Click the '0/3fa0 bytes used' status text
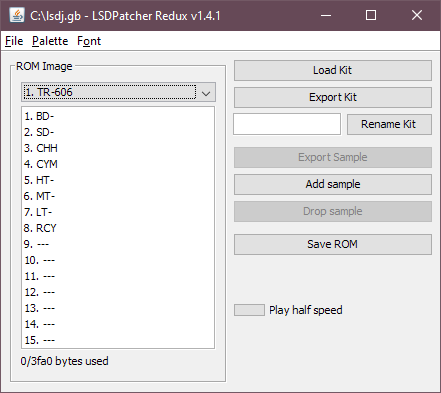 click(64, 361)
